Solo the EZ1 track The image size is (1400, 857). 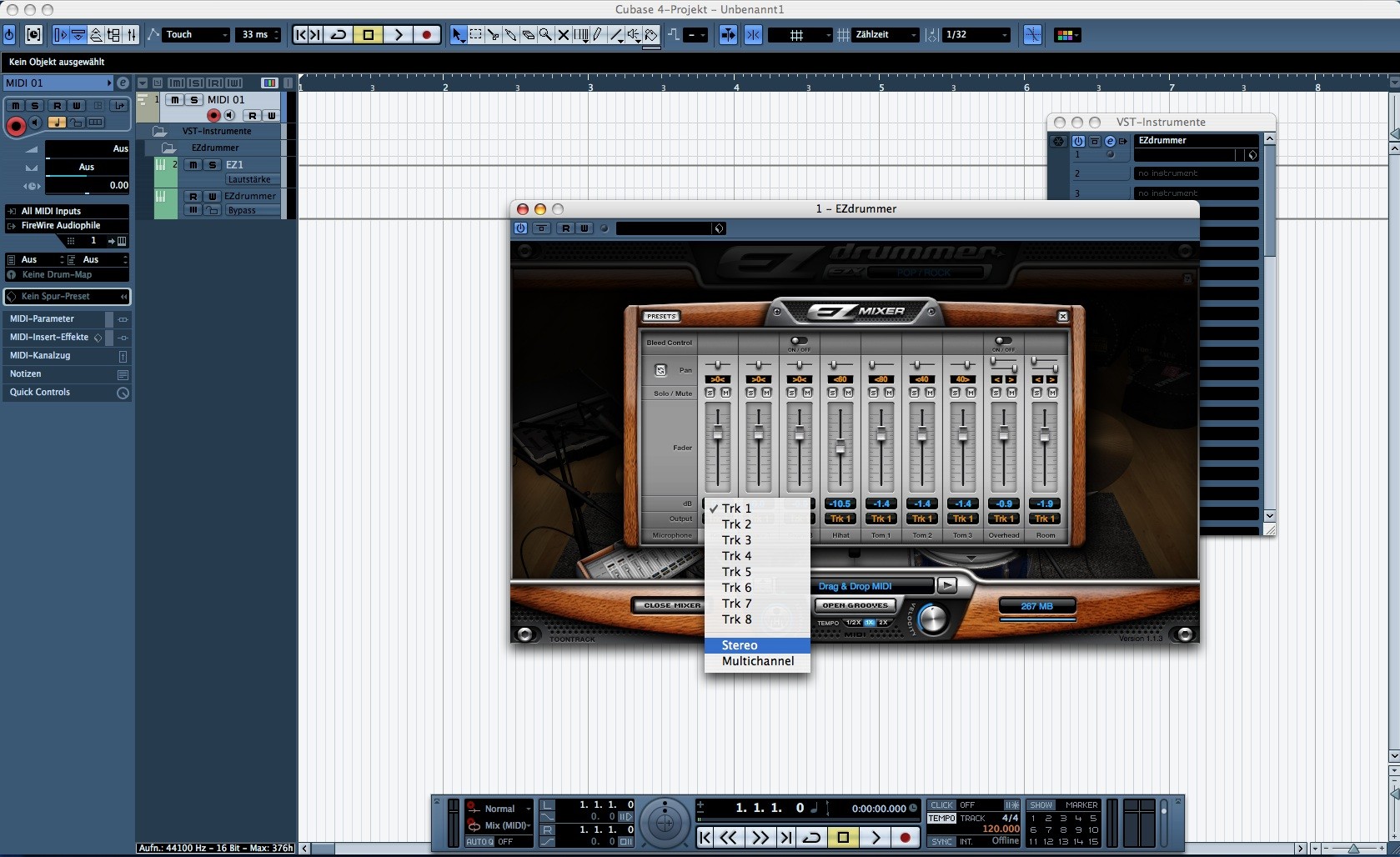[212, 165]
